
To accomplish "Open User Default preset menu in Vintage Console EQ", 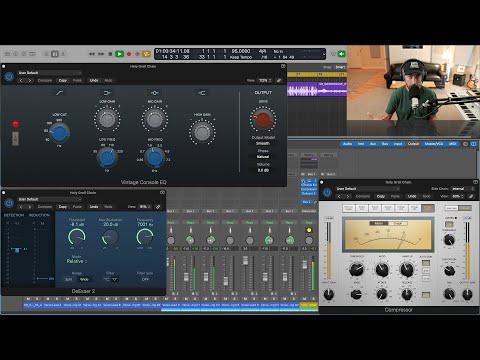I will tap(49, 73).
